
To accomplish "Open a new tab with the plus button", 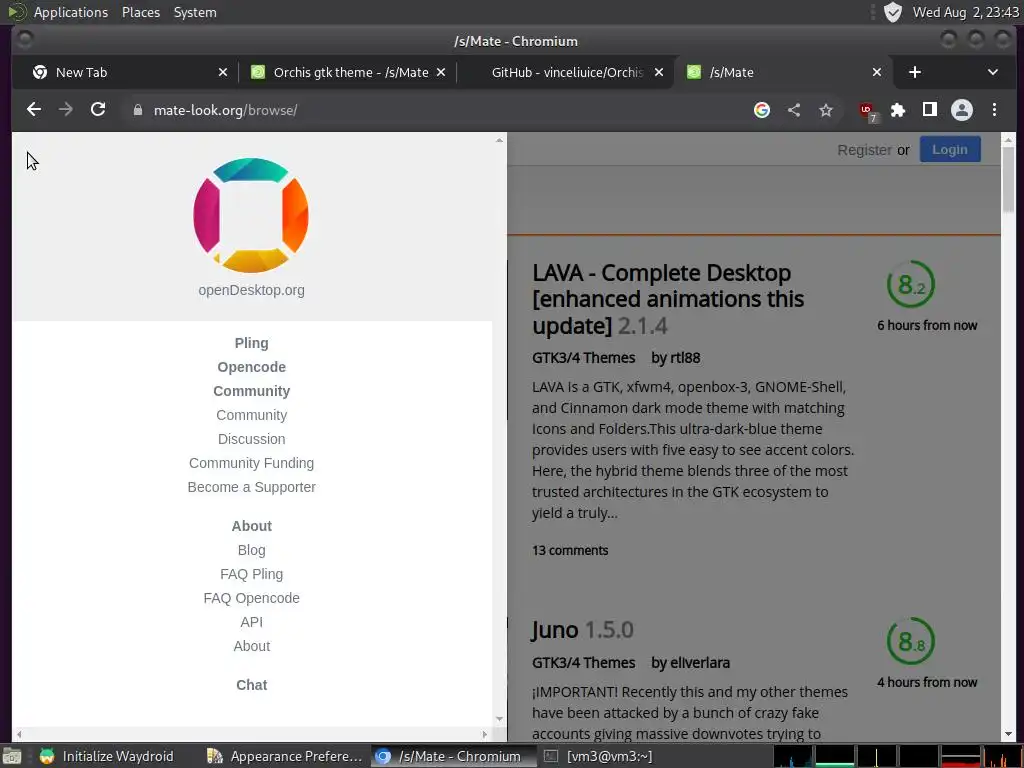I will [x=915, y=72].
